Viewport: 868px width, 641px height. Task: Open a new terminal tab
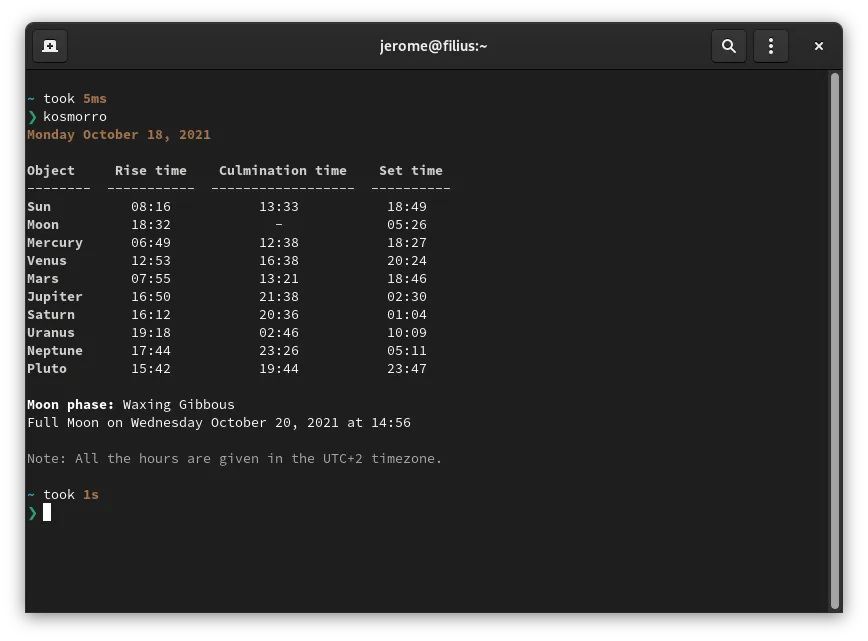[x=50, y=46]
